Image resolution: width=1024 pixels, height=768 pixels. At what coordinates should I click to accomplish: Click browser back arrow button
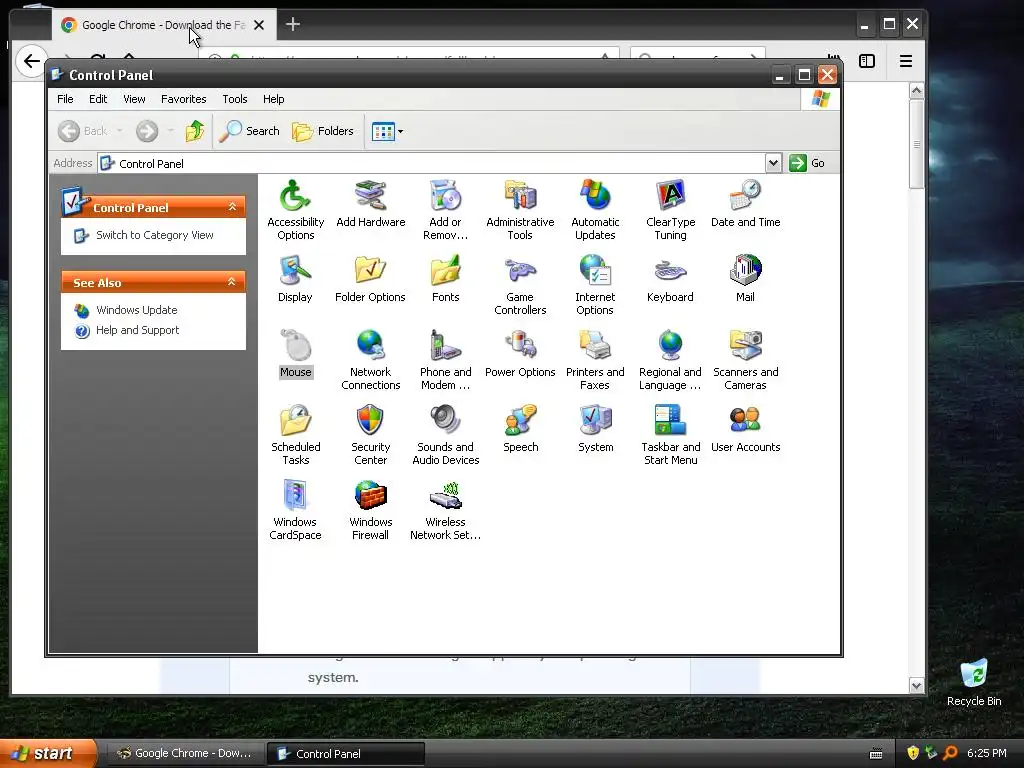(x=31, y=61)
